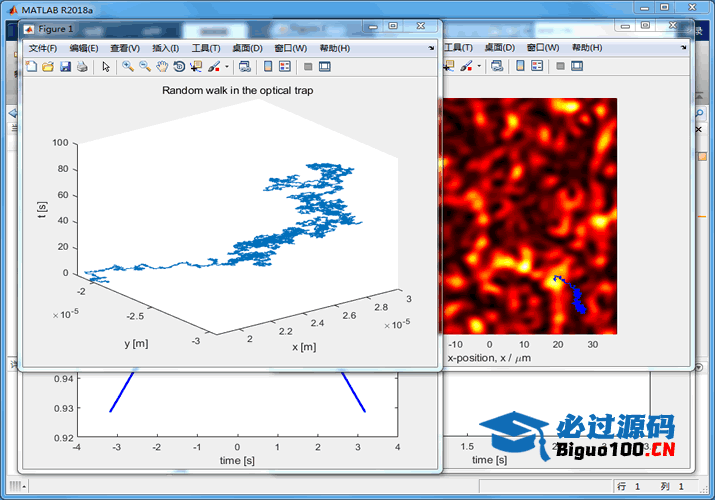
Task: Choose the Brush data tool in Figure 1
Action: click(213, 67)
